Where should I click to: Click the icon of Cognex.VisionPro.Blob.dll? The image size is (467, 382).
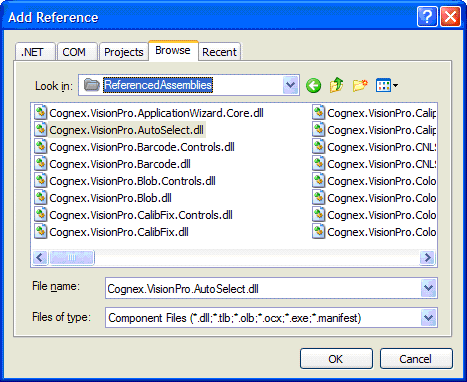pos(41,198)
